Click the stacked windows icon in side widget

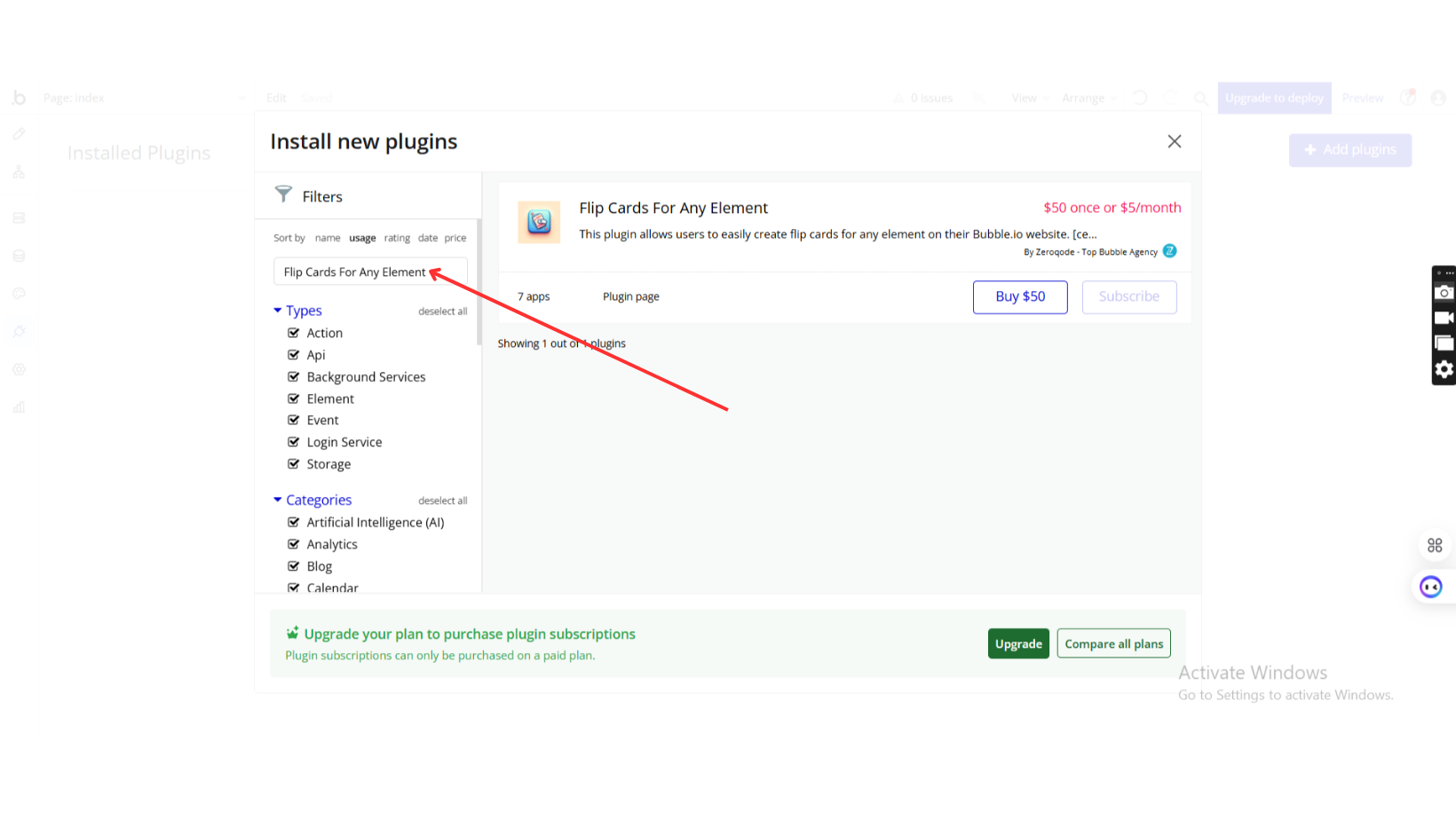pyautogui.click(x=1444, y=343)
